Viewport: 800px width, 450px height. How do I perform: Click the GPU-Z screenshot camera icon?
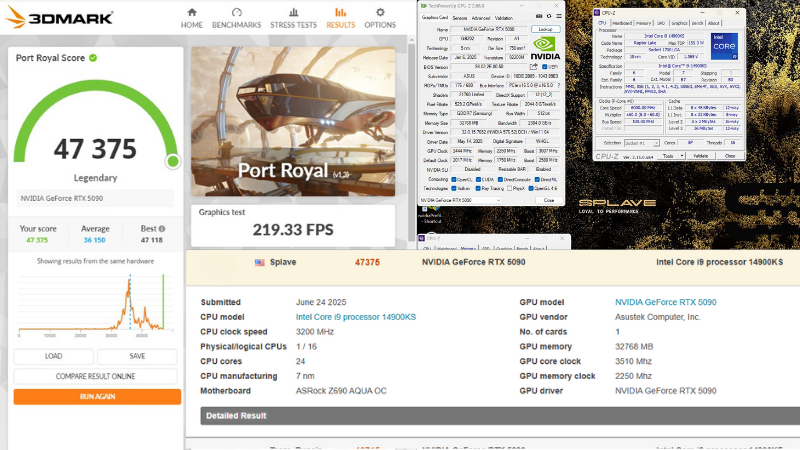tap(539, 16)
